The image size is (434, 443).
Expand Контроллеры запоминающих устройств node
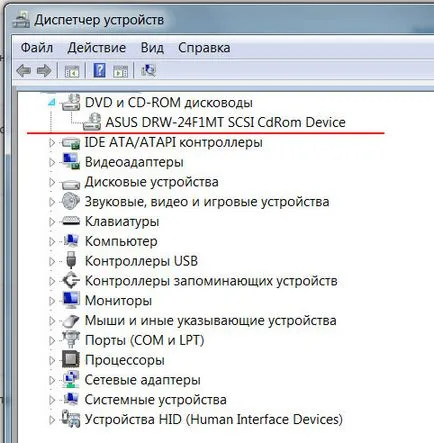click(x=52, y=281)
